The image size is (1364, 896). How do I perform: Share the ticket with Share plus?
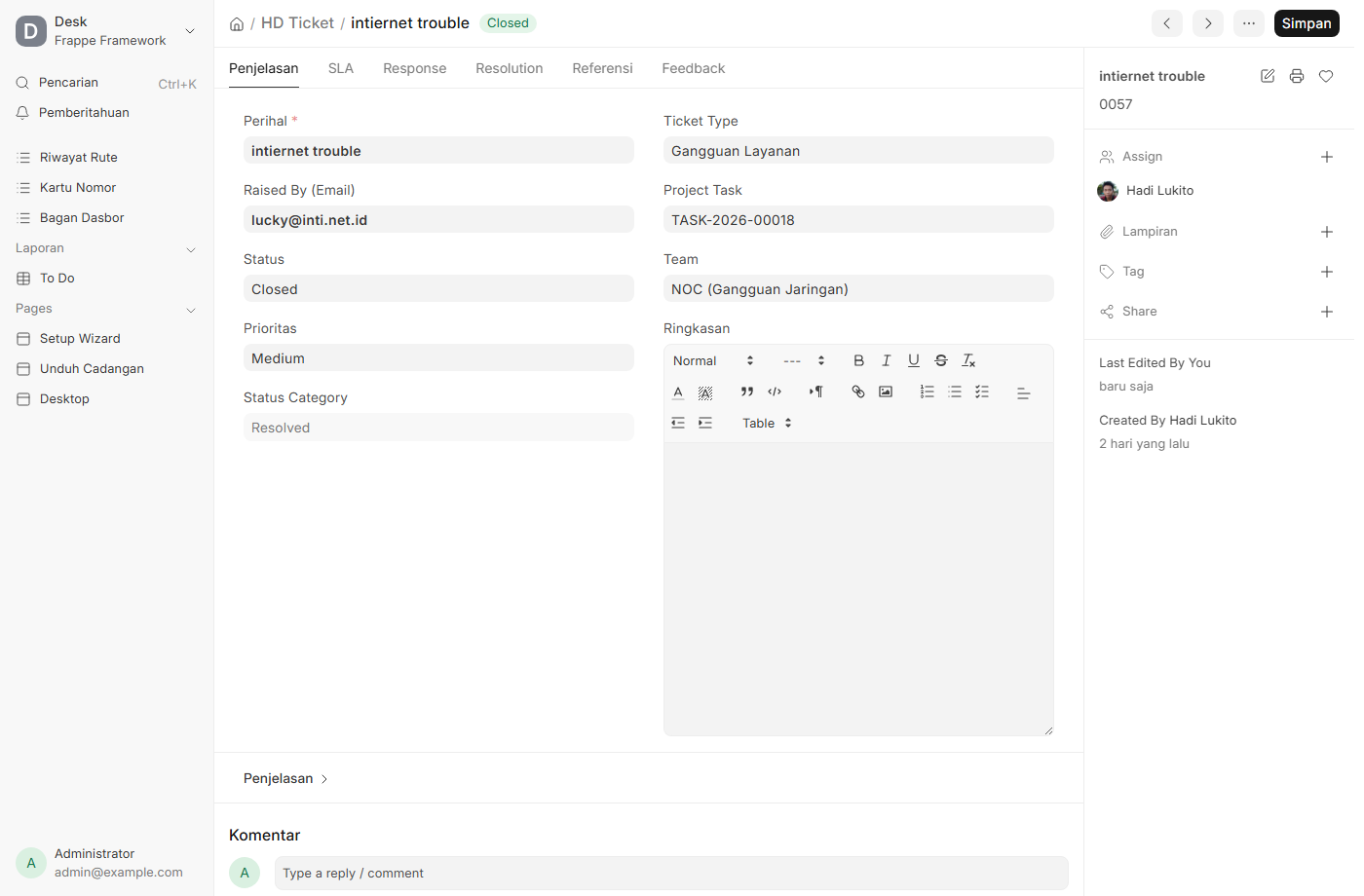1327,312
